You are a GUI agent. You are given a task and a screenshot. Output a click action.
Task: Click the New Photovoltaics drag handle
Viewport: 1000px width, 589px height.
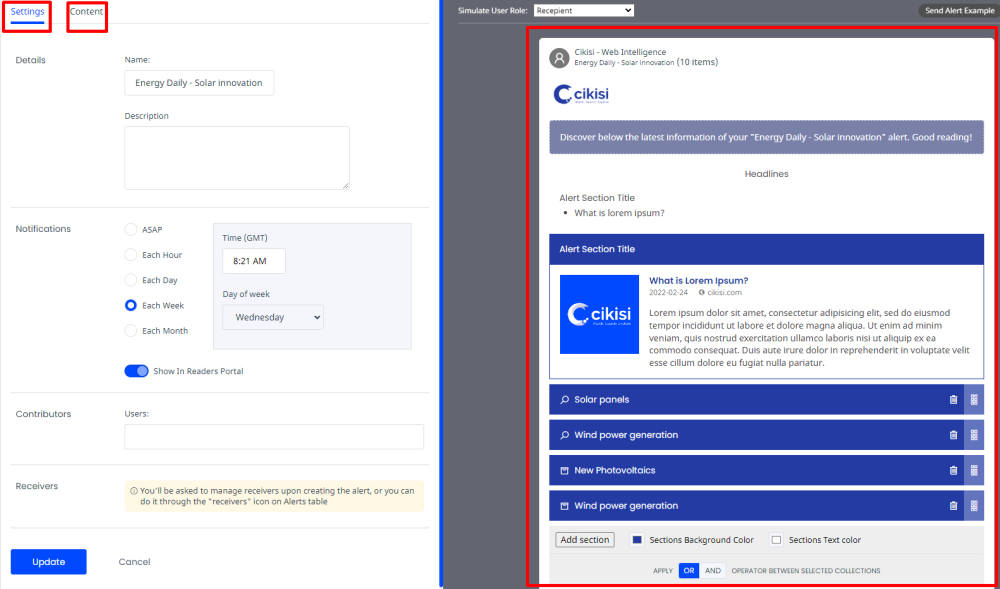pyautogui.click(x=974, y=470)
